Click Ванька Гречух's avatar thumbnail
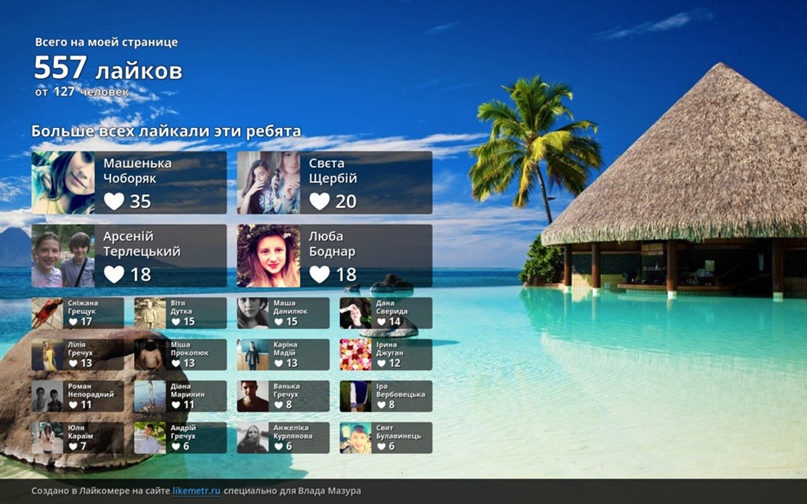 coord(253,396)
